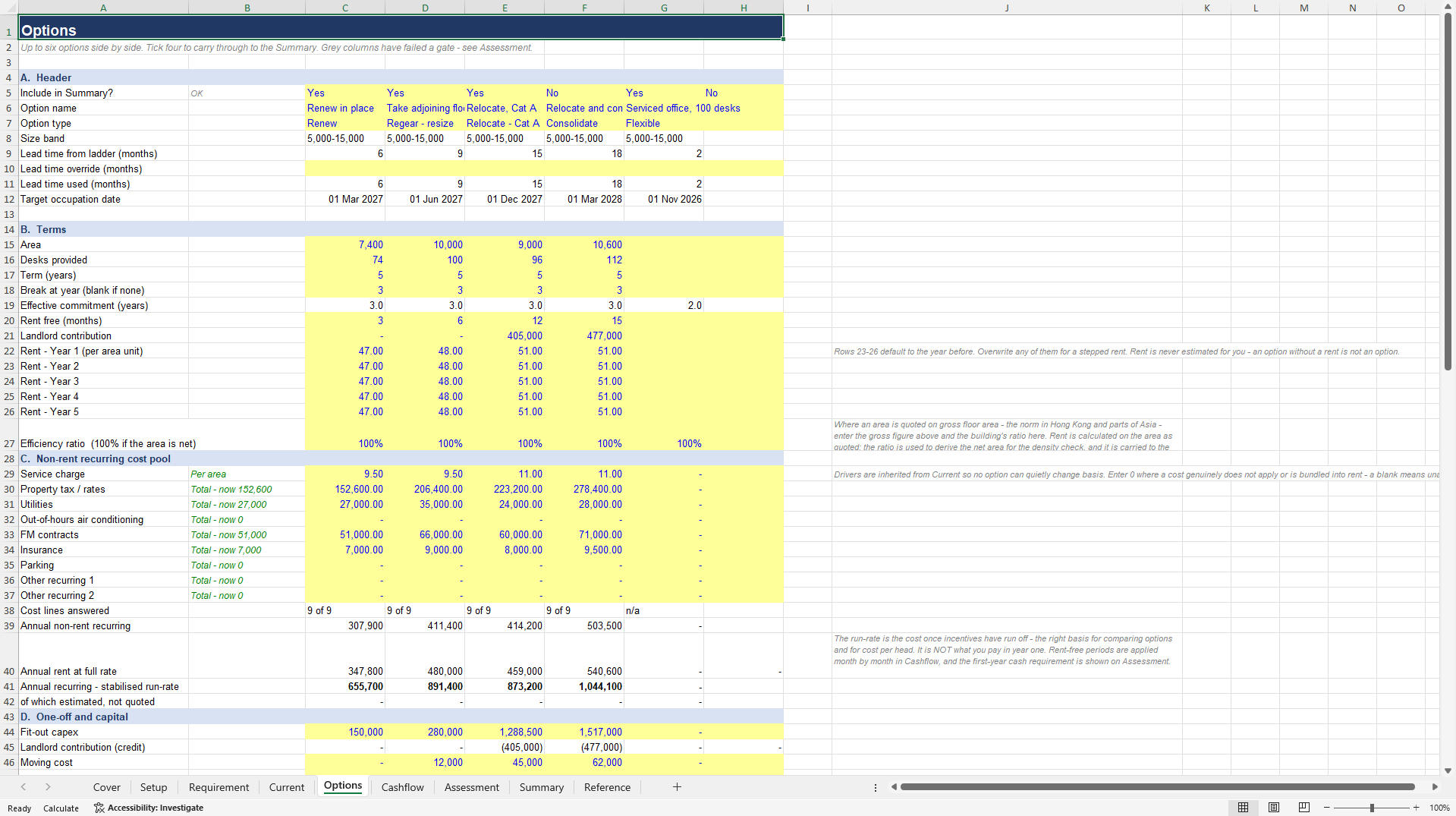Go to next sheet tab arrow
This screenshot has width=1456, height=816.
tap(48, 787)
